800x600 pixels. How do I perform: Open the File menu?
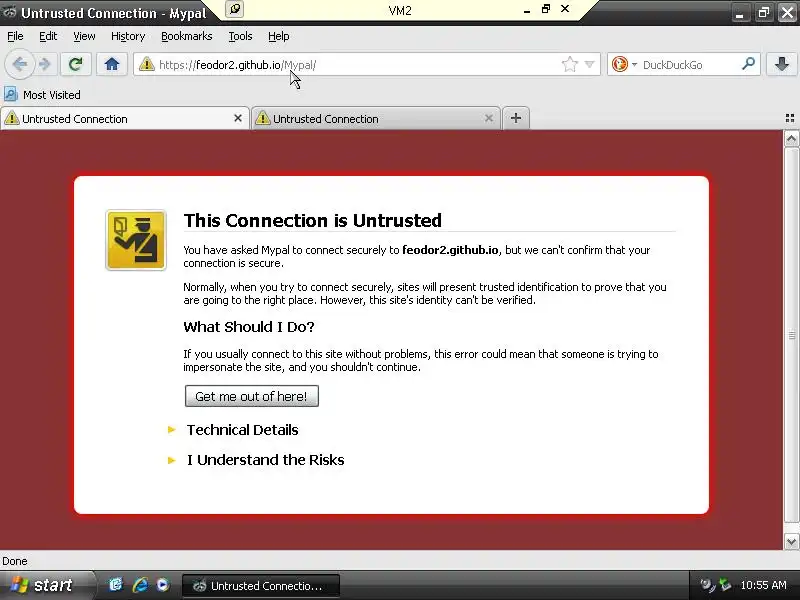click(15, 36)
